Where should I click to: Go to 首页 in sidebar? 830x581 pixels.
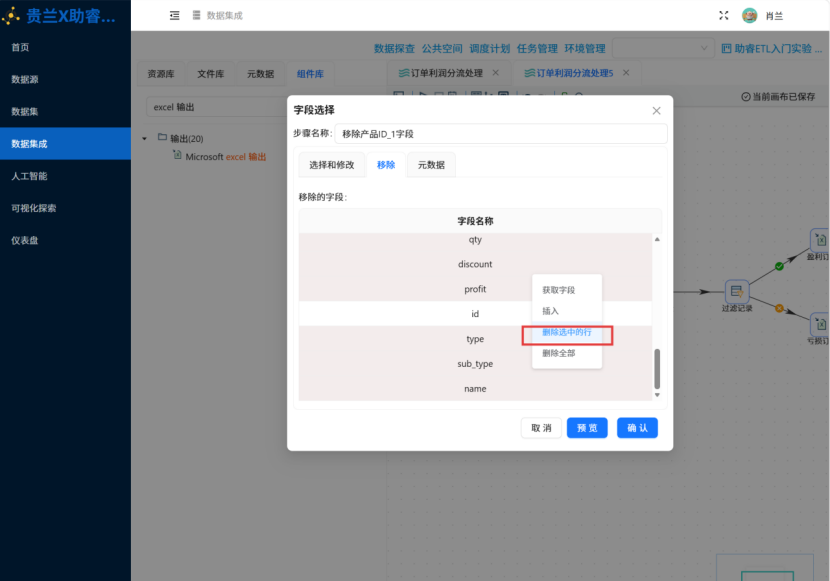tap(65, 47)
